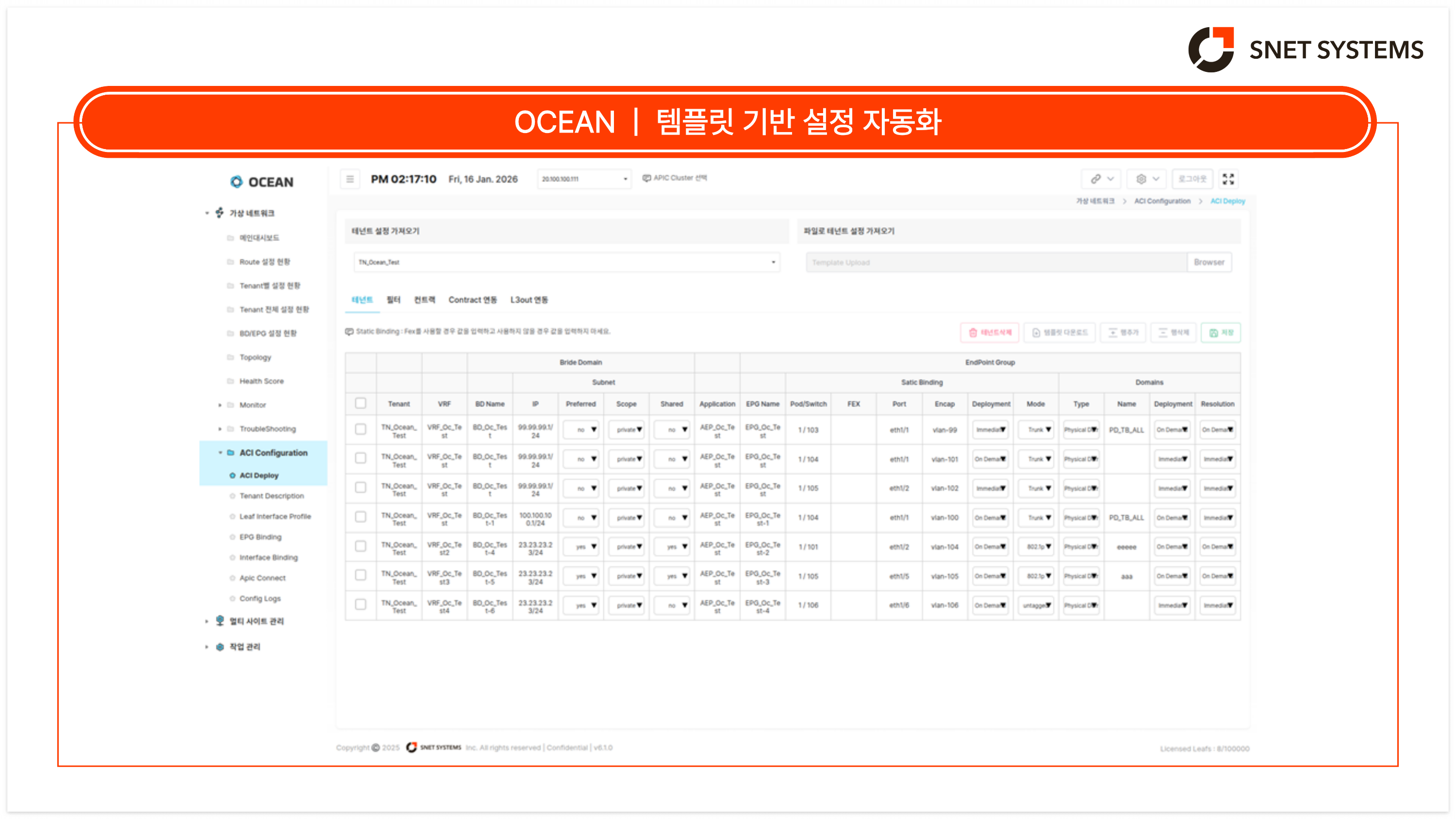Open the TN_Ocean_Test tenant dropdown
Image resolution: width=1456 pixels, height=819 pixels.
pos(566,262)
